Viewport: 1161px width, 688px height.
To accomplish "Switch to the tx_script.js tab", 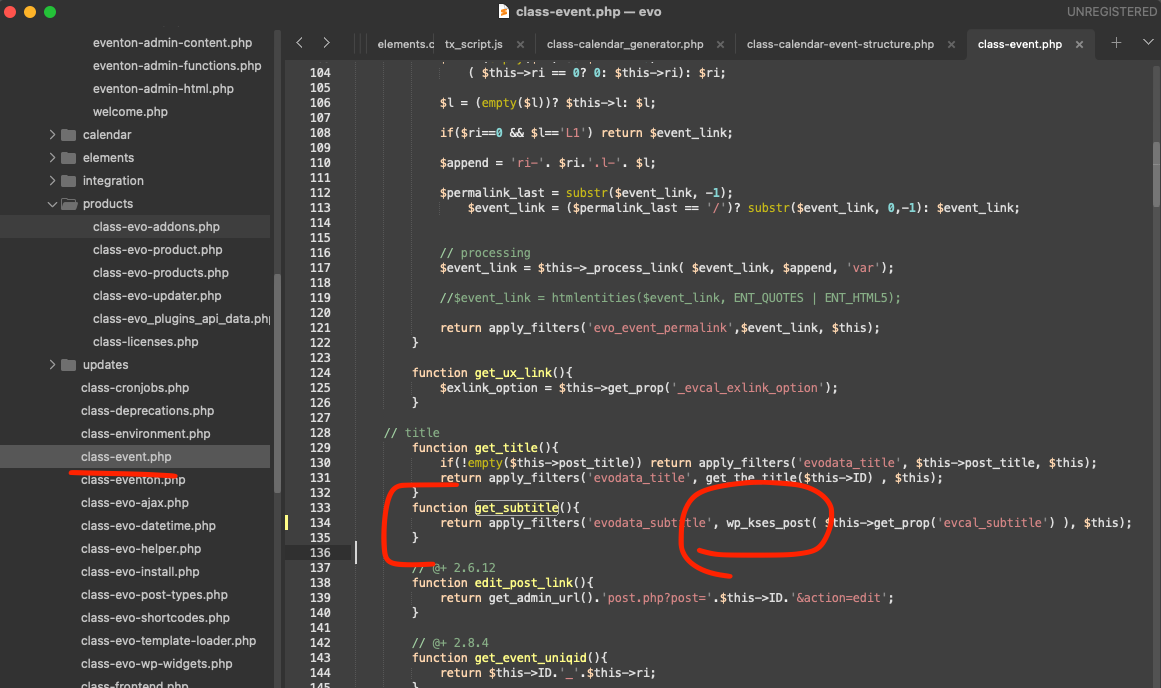I will point(474,44).
